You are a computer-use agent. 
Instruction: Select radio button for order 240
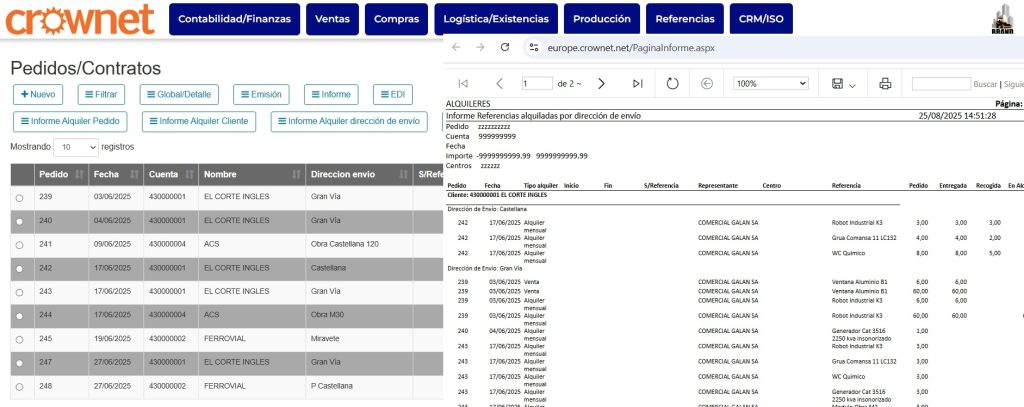[19, 221]
